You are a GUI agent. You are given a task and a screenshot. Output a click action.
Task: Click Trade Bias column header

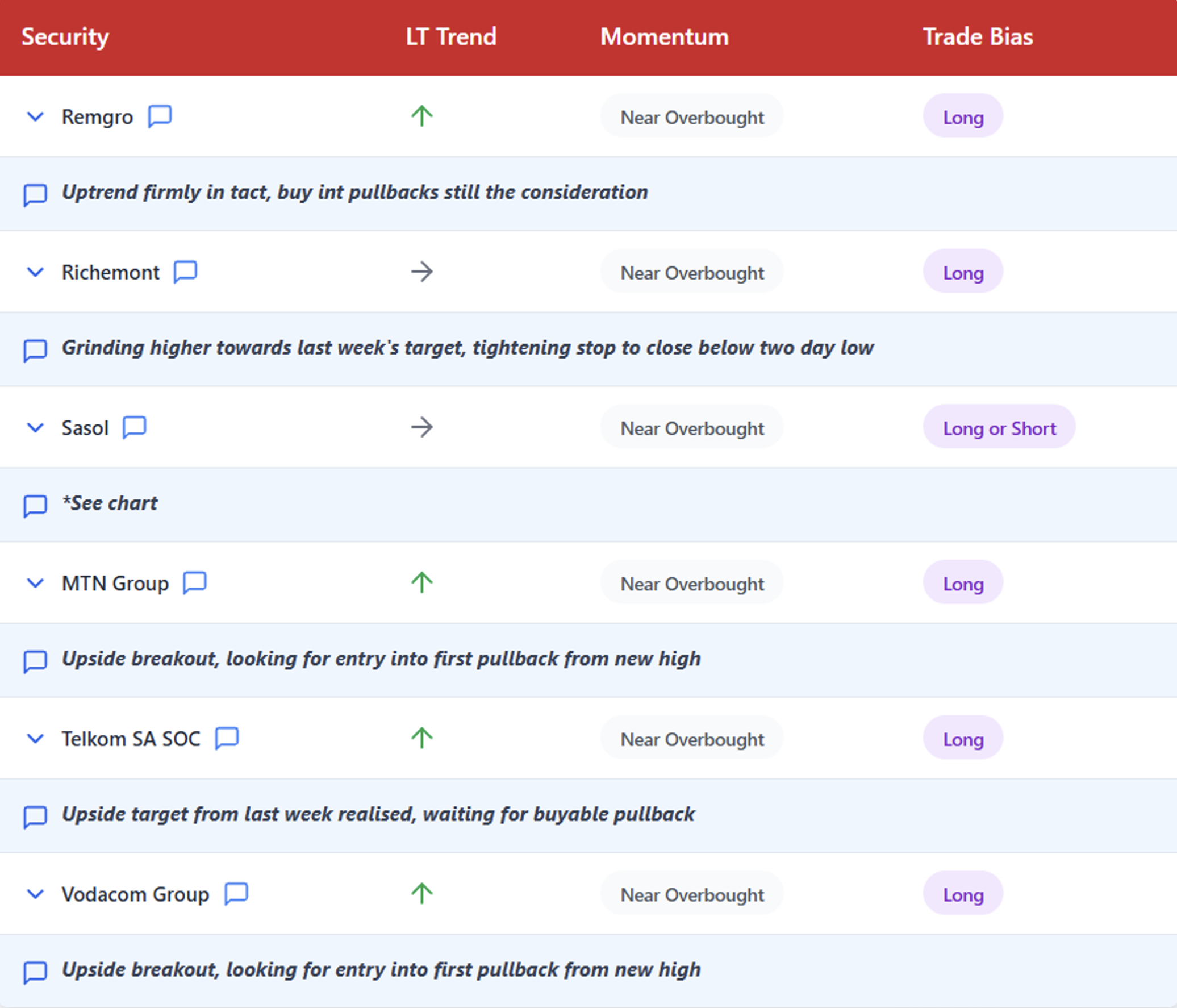pos(978,37)
